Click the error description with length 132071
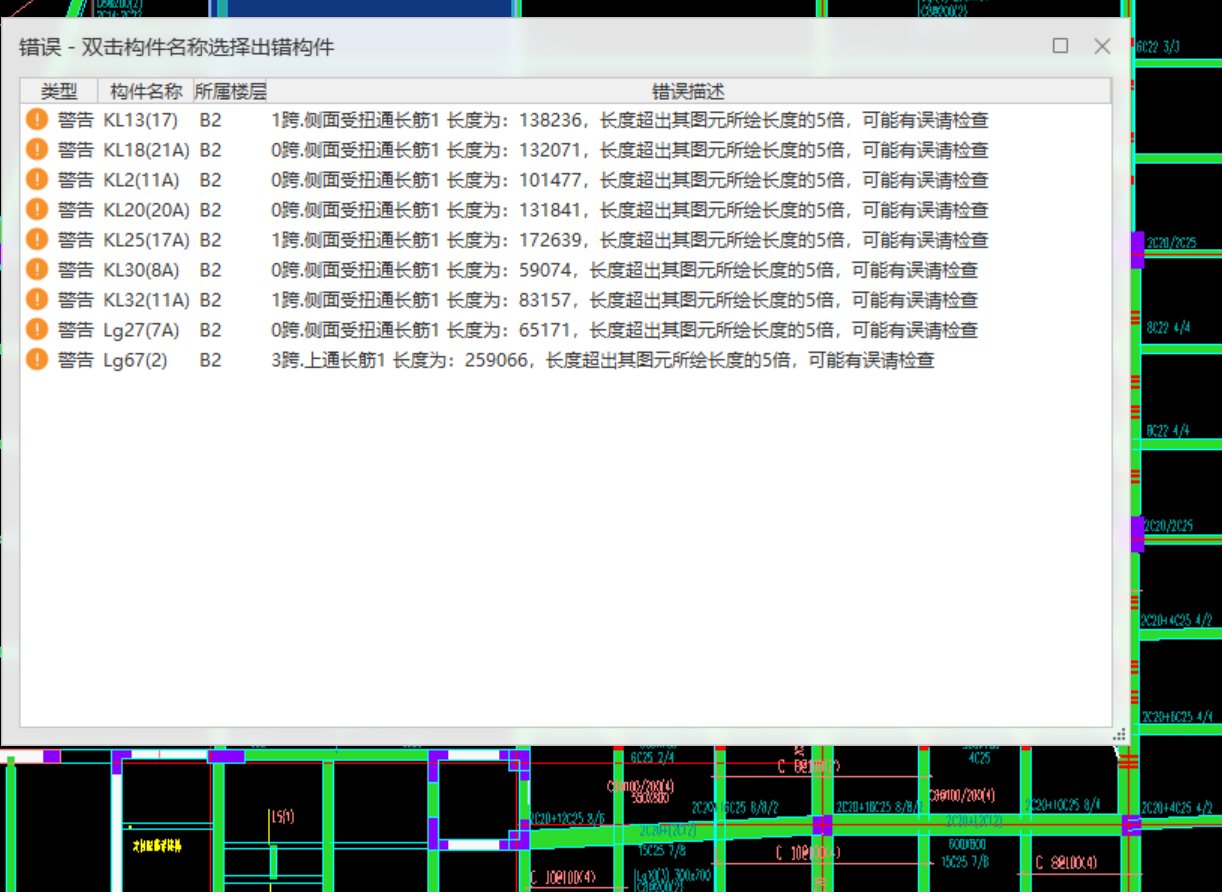Viewport: 1222px width, 892px height. (x=630, y=150)
